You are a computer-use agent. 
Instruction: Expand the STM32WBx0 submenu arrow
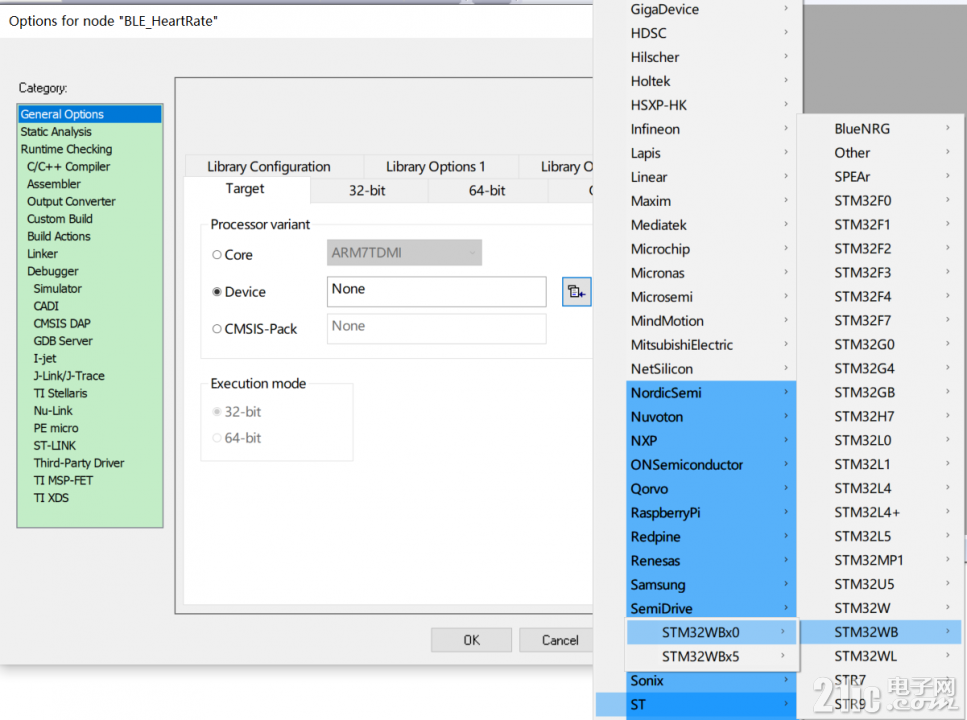pos(783,631)
